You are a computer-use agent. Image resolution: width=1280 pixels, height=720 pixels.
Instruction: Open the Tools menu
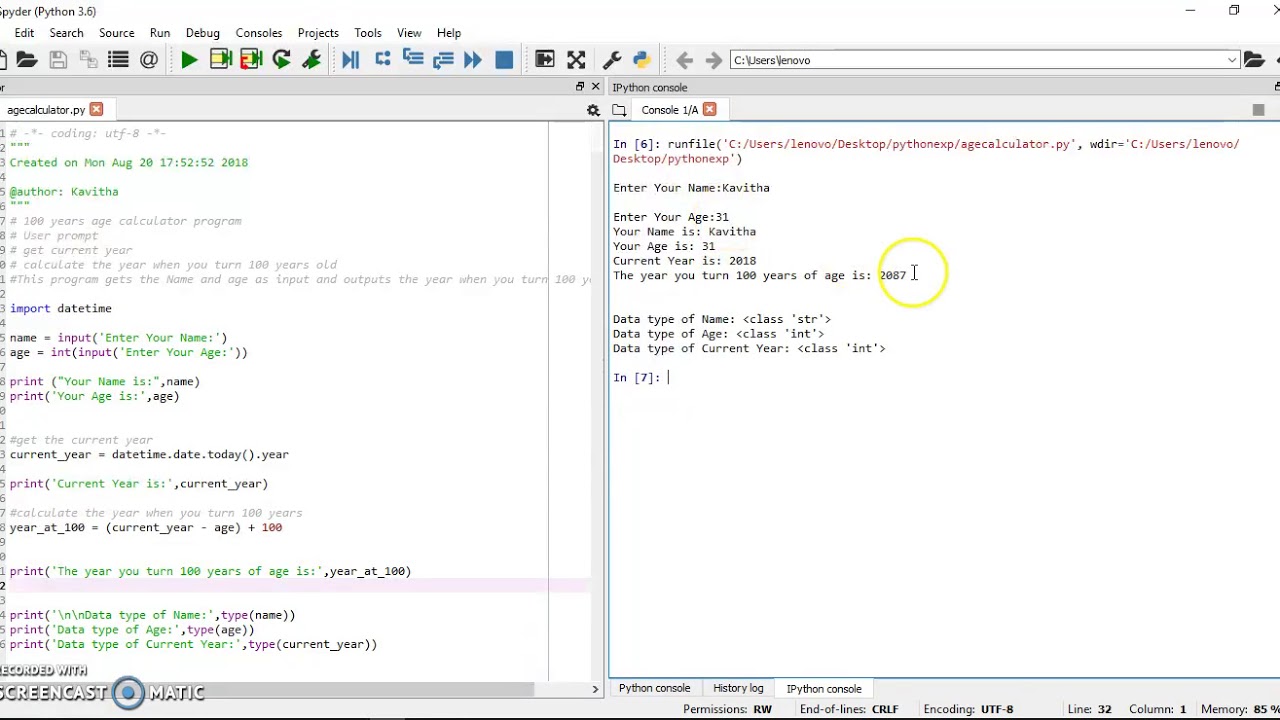(368, 33)
